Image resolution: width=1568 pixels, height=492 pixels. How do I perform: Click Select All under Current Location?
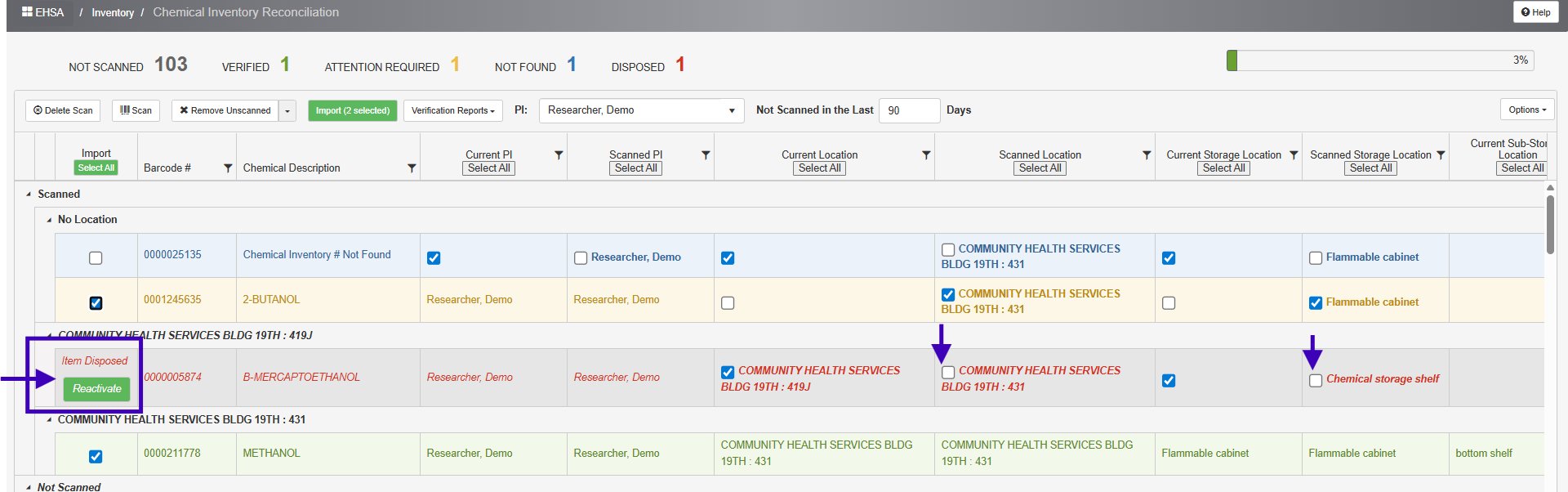point(820,168)
